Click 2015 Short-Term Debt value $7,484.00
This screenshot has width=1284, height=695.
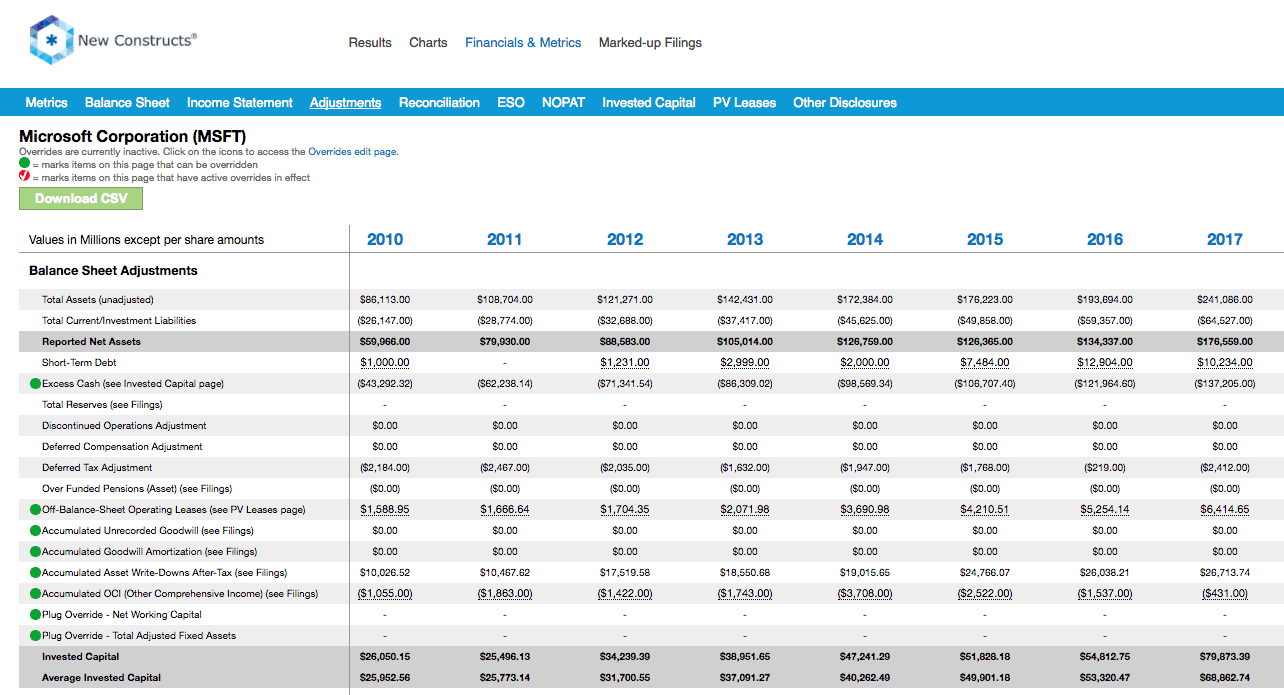pyautogui.click(x=985, y=362)
